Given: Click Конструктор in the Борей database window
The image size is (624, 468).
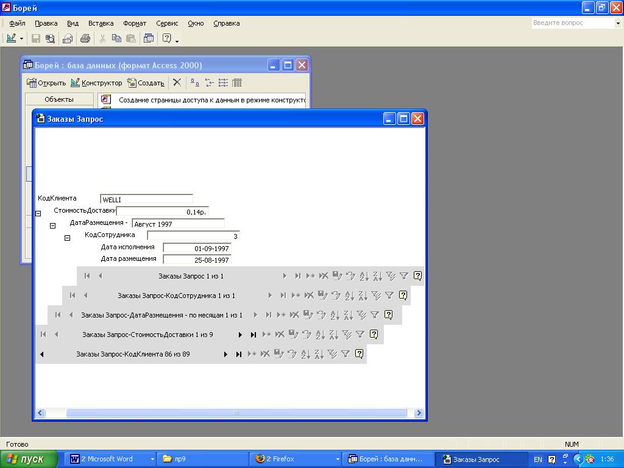Looking at the screenshot, I should (x=96, y=83).
